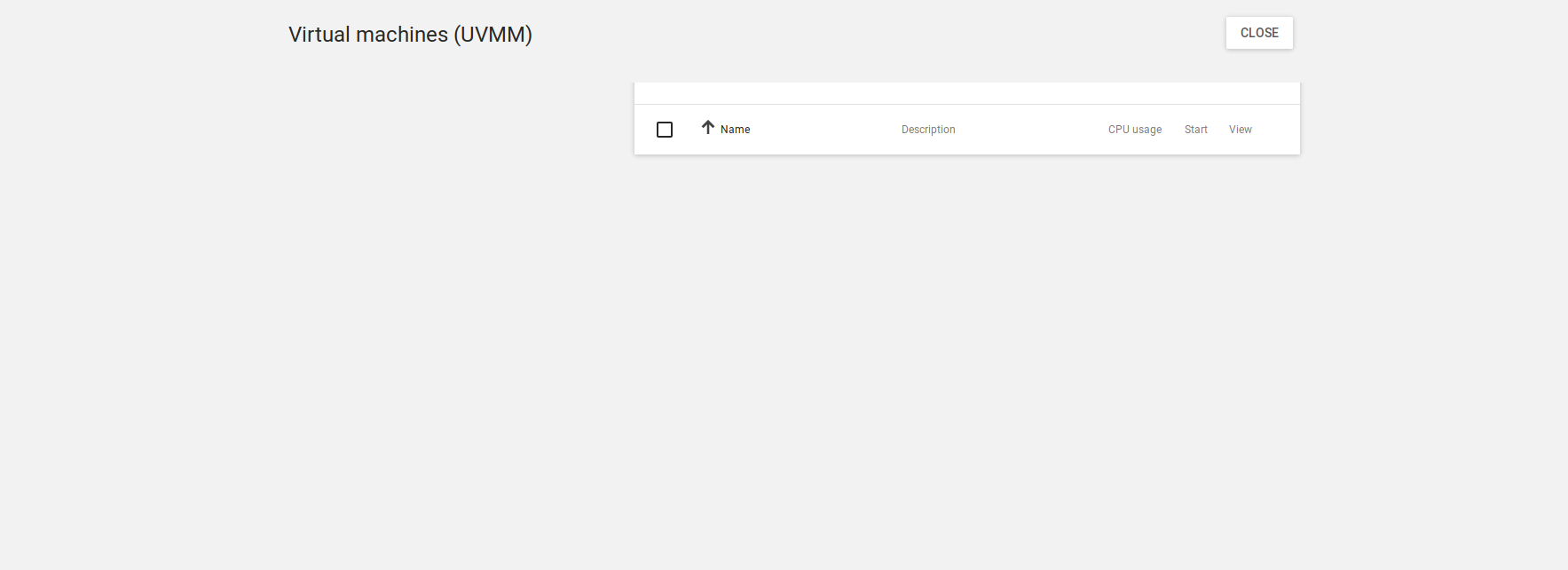Sort the table by Name column
This screenshot has height=570, width=1568.
(x=735, y=130)
